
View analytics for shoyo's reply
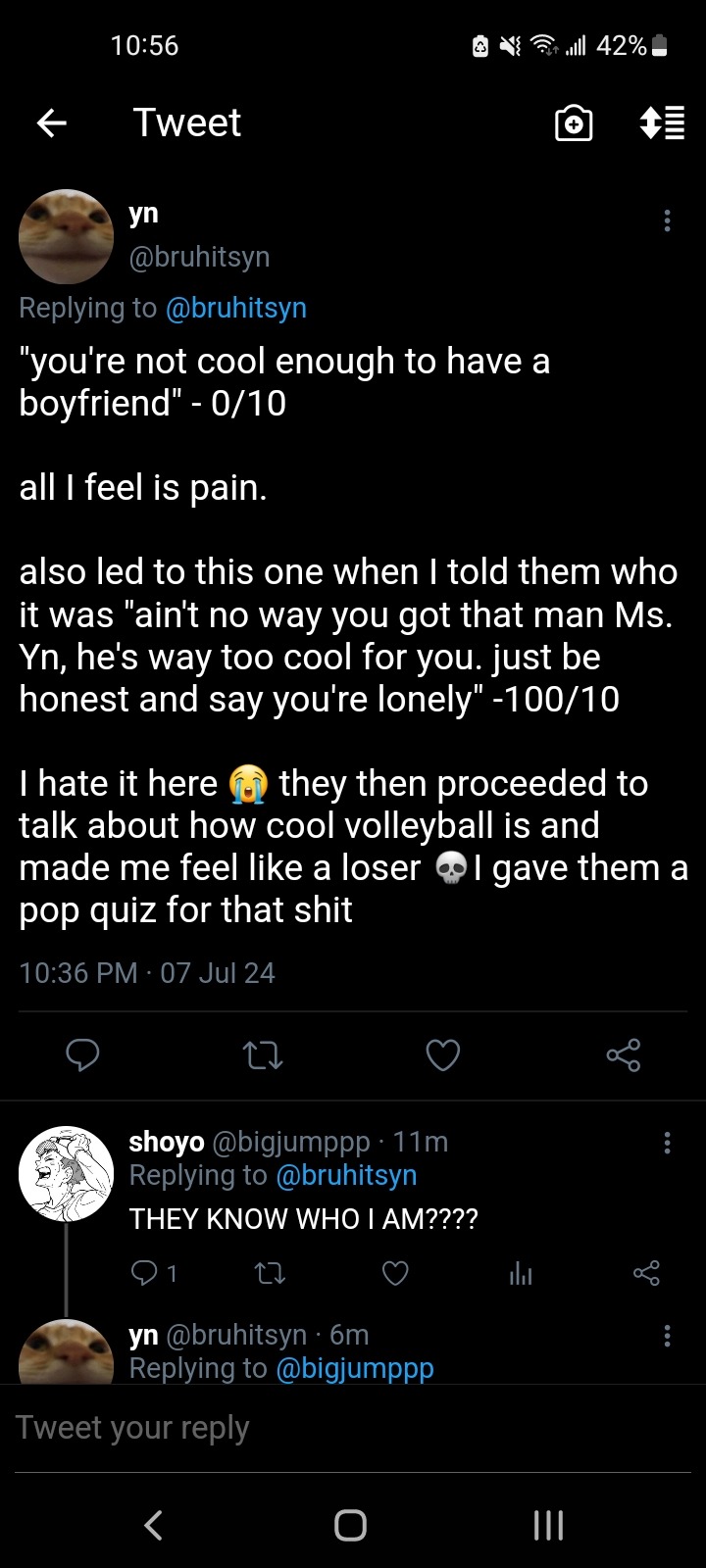(x=521, y=1273)
